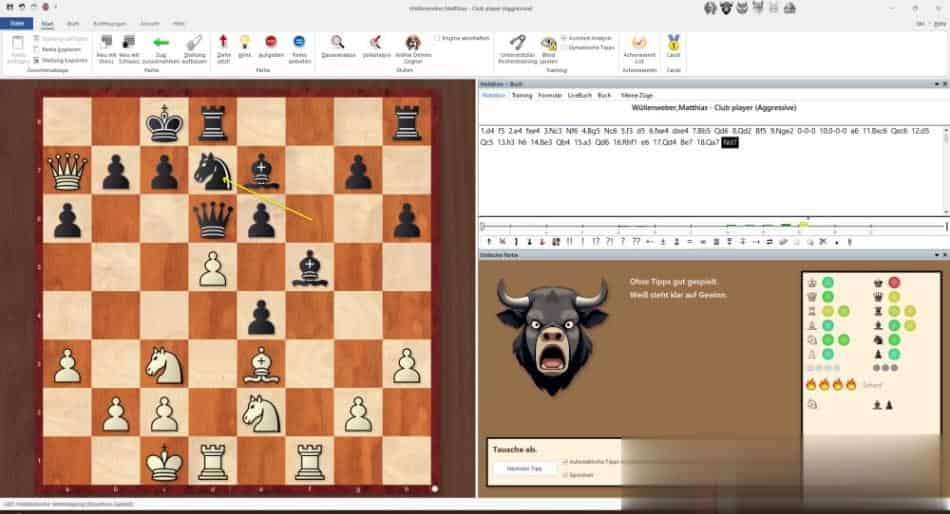The height and width of the screenshot is (514, 950).
Task: Click the white bishop on e3
Action: (261, 365)
